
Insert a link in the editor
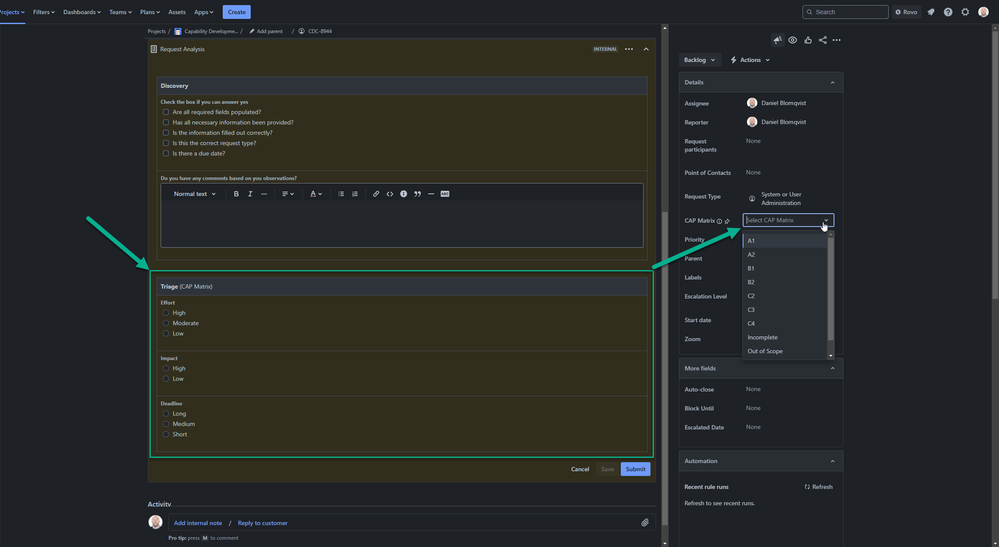(x=376, y=194)
